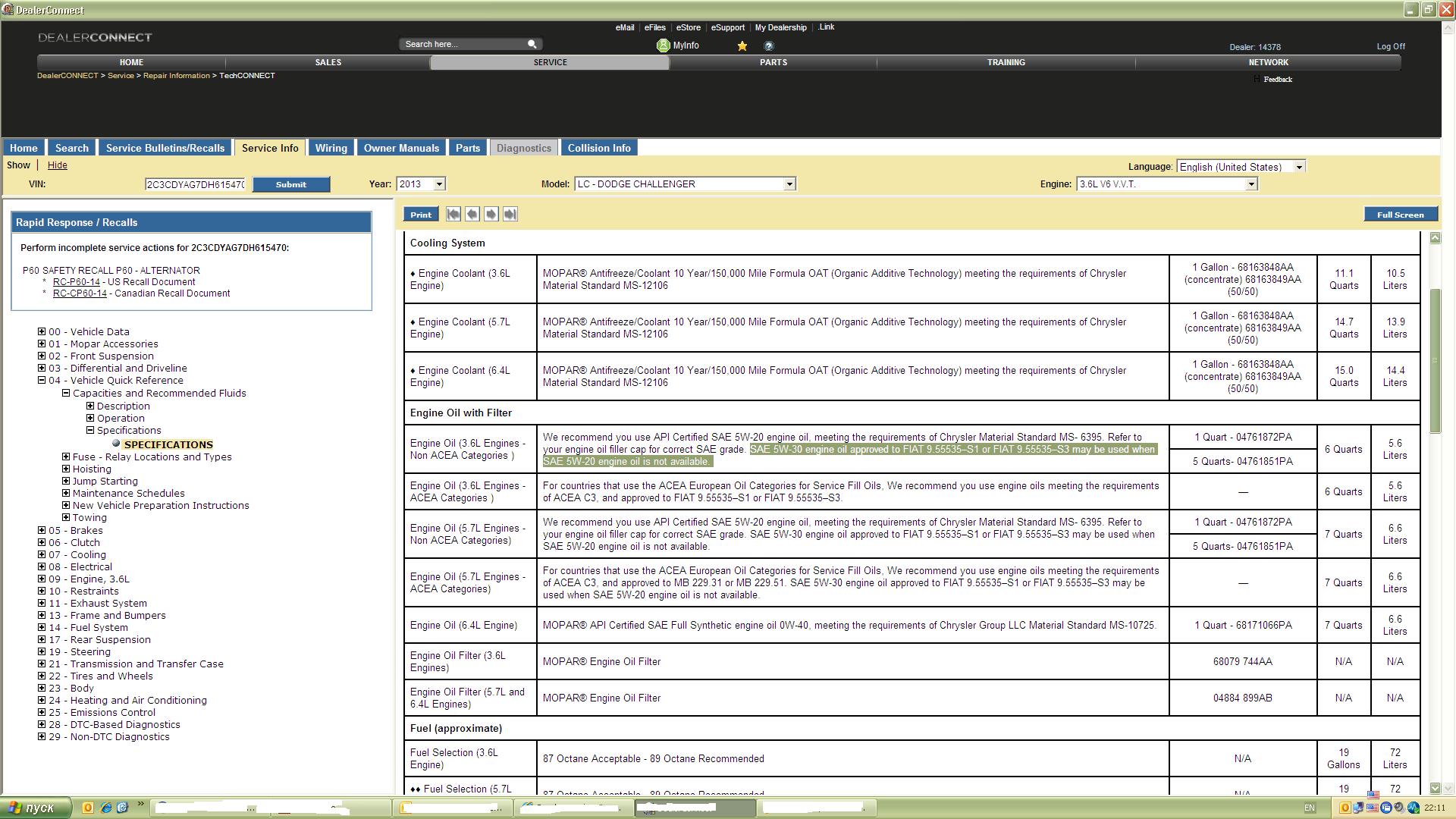
Task: Open RC-P60-14 US Recall Document
Action: point(76,281)
